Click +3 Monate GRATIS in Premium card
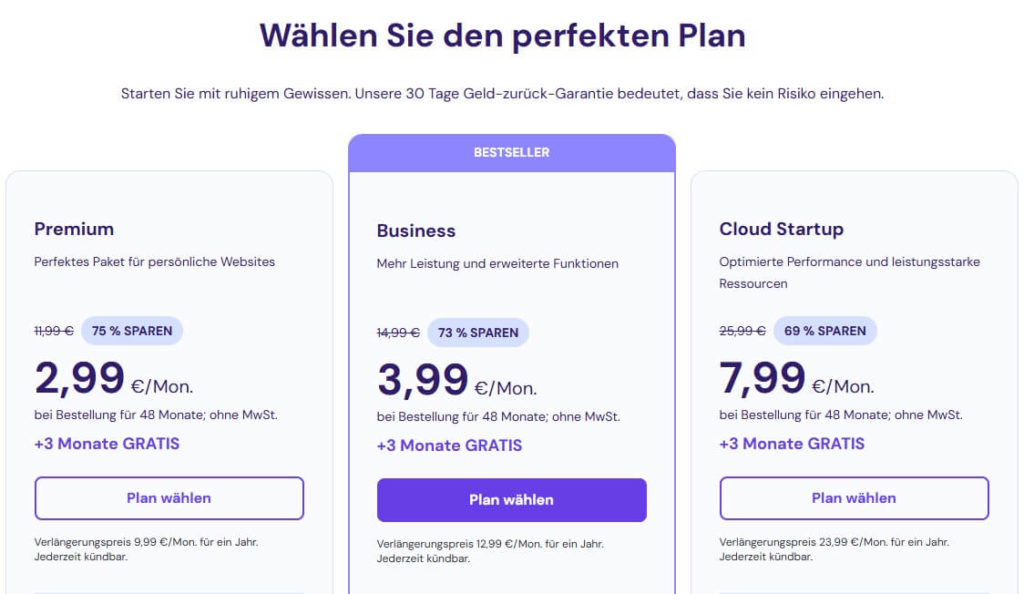 coord(107,443)
